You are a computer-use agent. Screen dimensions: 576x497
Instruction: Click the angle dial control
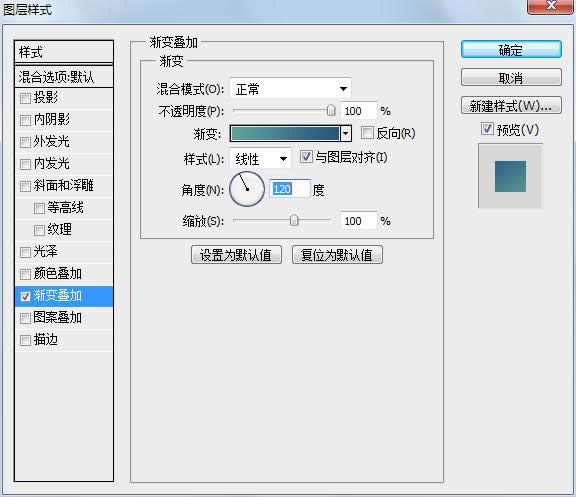tap(247, 189)
